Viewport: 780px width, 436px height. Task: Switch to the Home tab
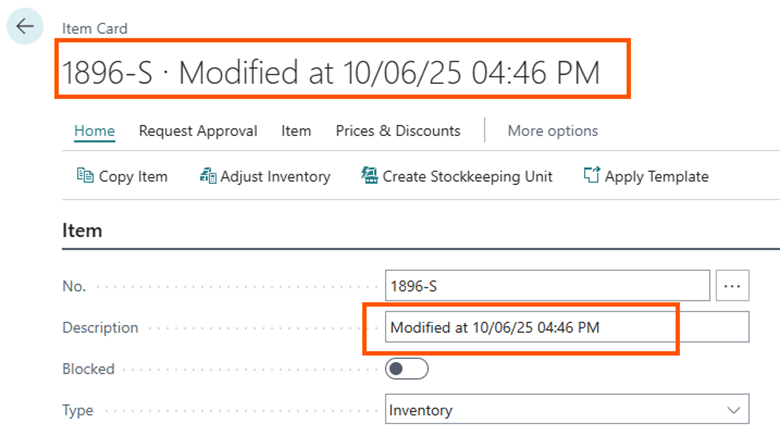click(94, 131)
